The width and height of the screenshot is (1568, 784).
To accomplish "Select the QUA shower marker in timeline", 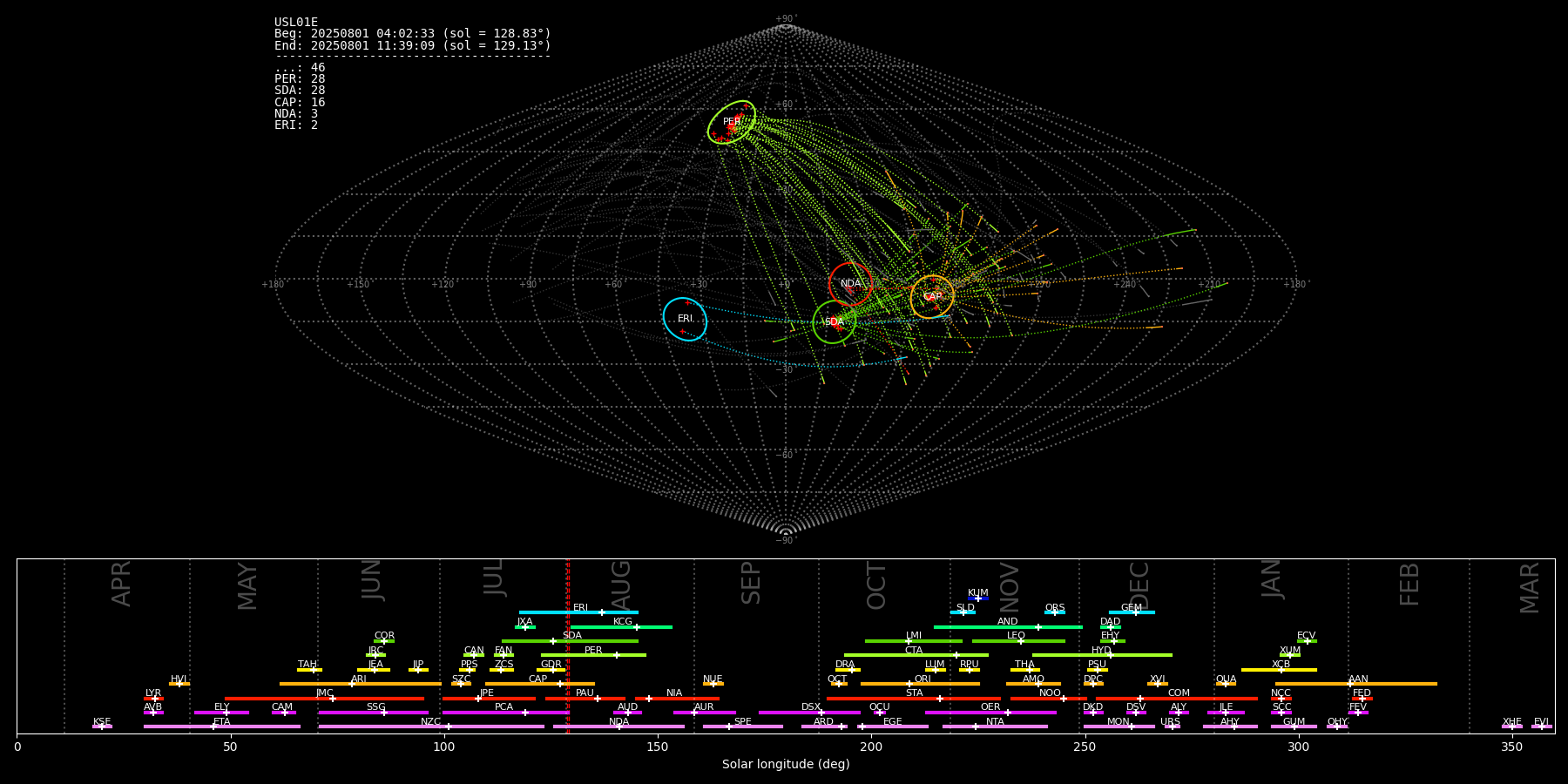I will coord(1226,684).
